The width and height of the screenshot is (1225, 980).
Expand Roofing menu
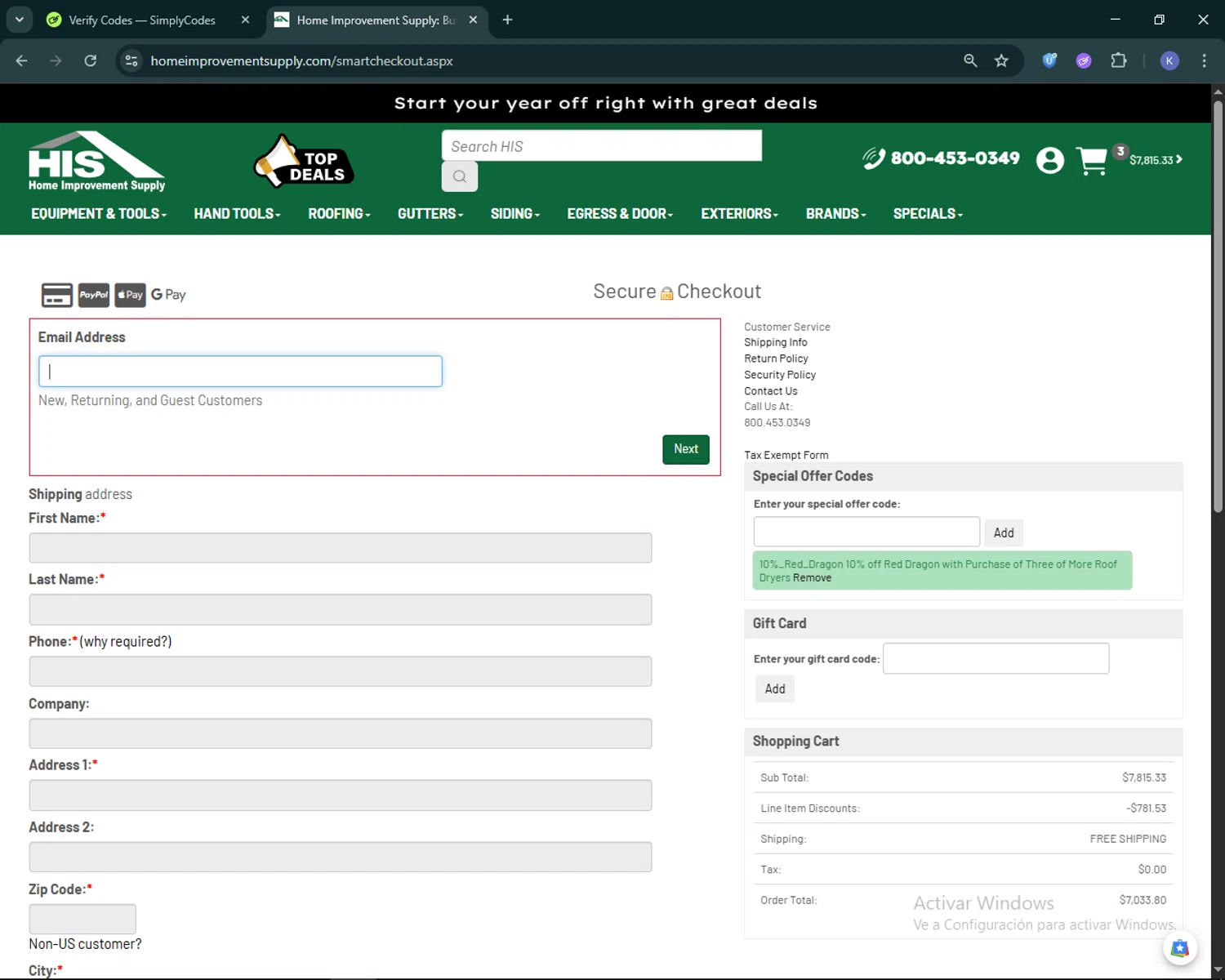[339, 214]
